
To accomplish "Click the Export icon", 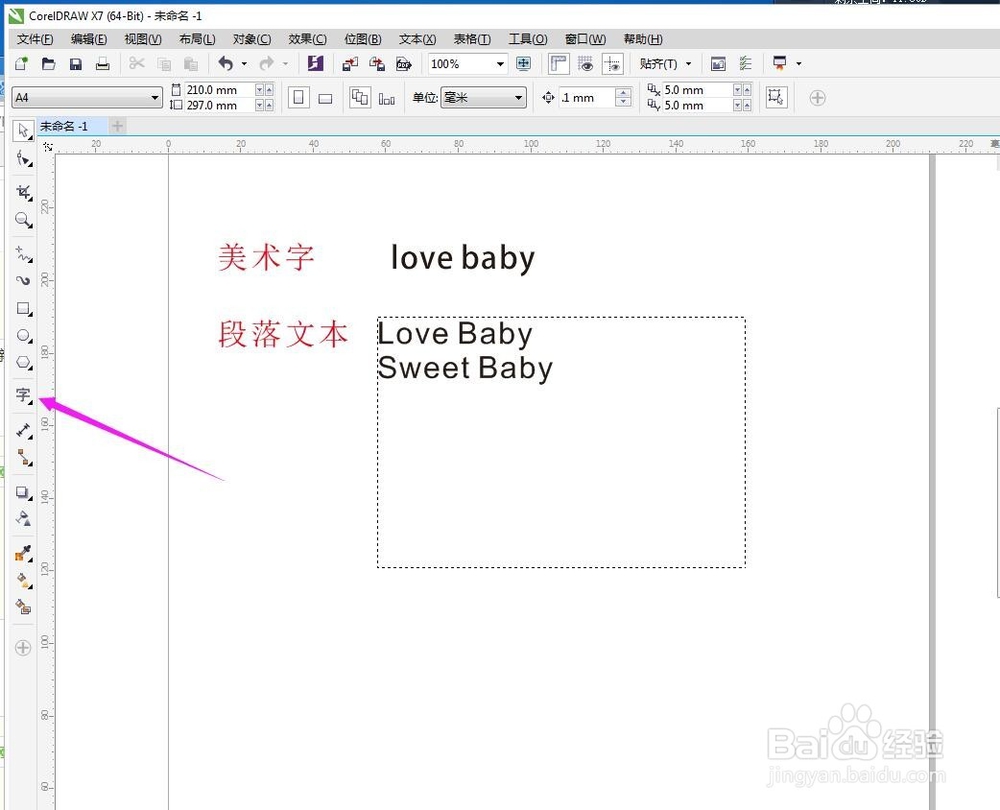I will coord(377,63).
